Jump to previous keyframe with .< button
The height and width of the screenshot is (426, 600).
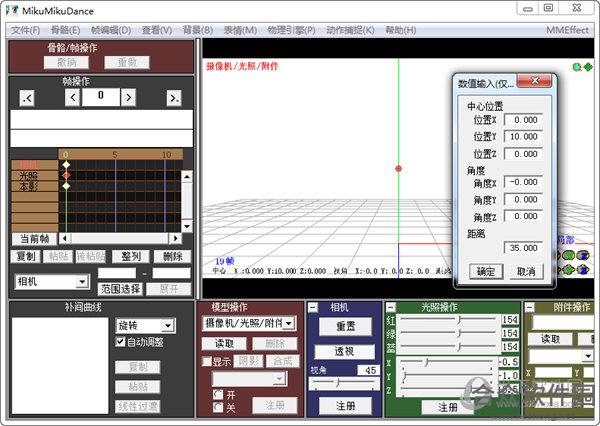click(27, 98)
